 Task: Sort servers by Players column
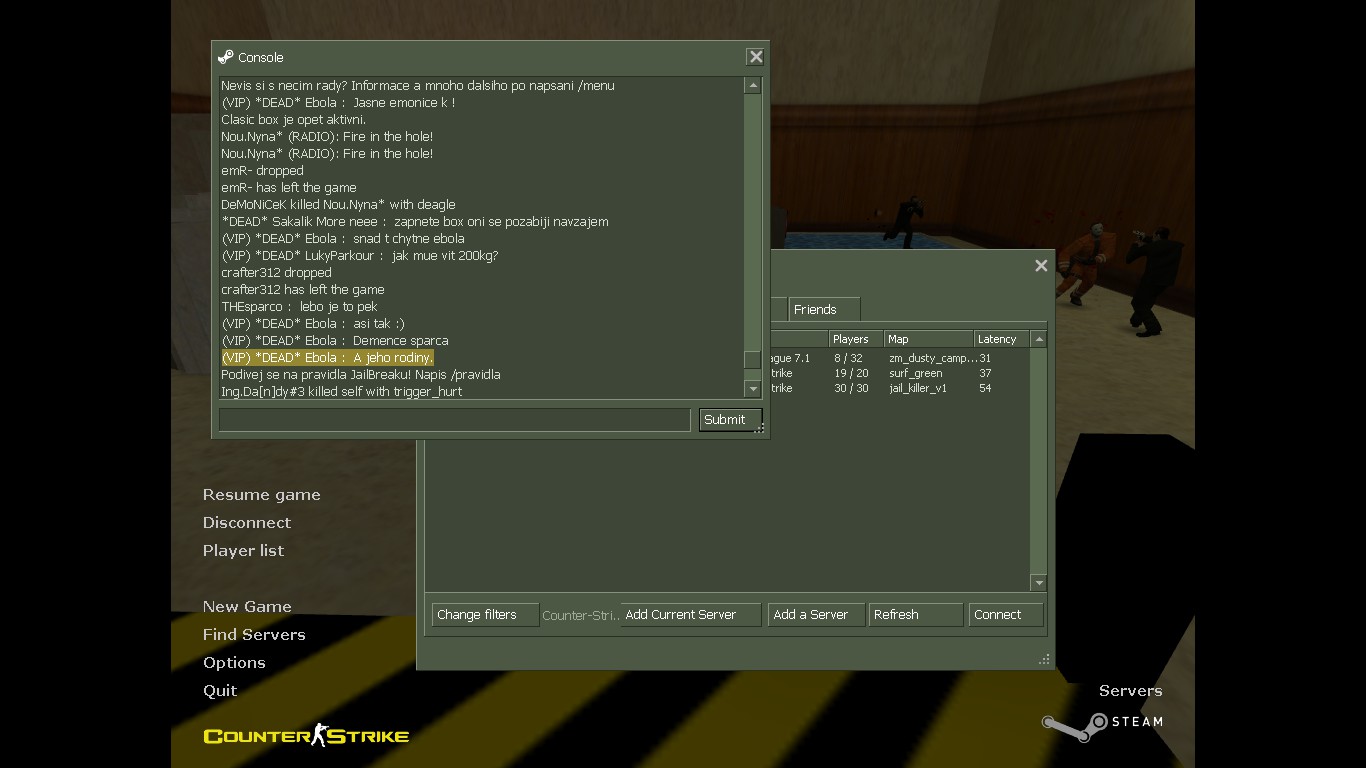pyautogui.click(x=856, y=339)
